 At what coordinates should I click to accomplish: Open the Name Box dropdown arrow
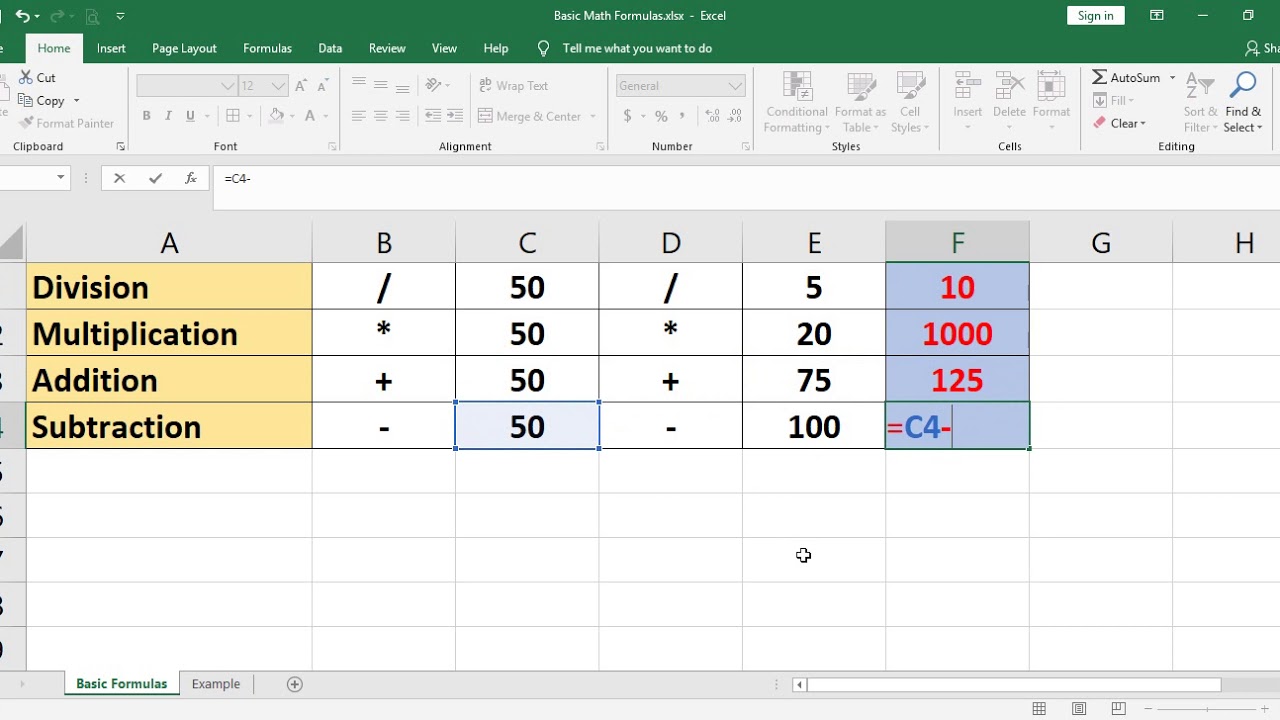(61, 178)
